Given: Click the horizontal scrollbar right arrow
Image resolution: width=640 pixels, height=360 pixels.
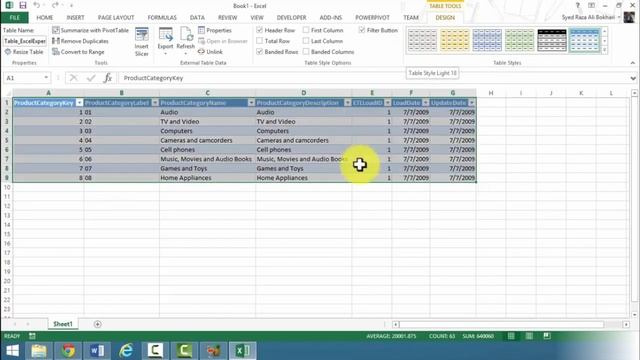Looking at the screenshot, I should click(x=627, y=324).
